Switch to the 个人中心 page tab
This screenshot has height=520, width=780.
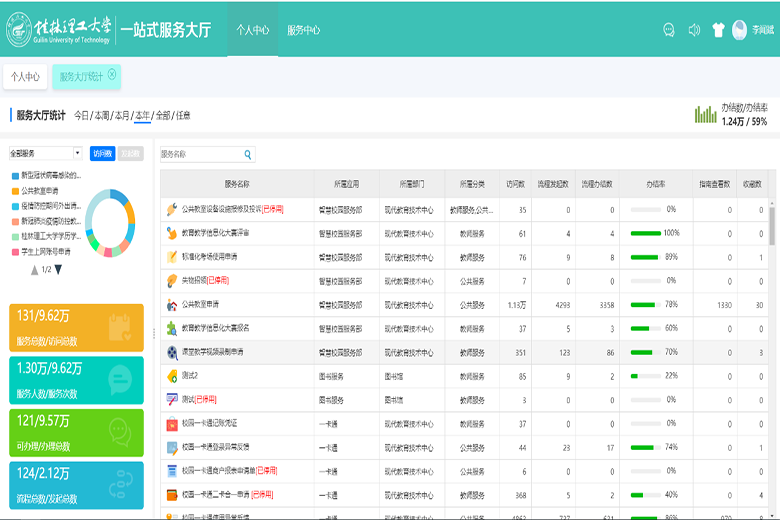click(x=25, y=76)
